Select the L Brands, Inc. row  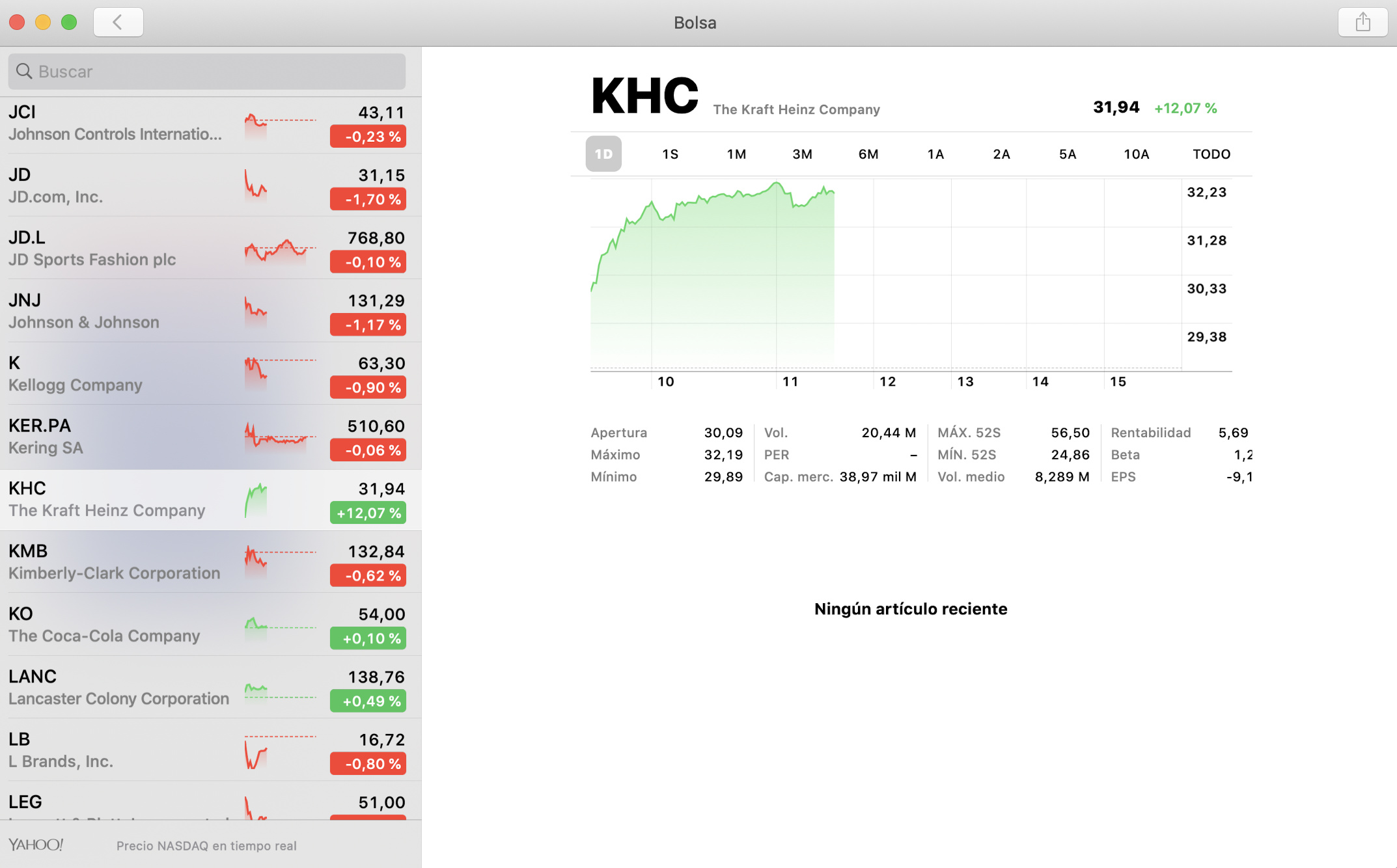pos(210,750)
